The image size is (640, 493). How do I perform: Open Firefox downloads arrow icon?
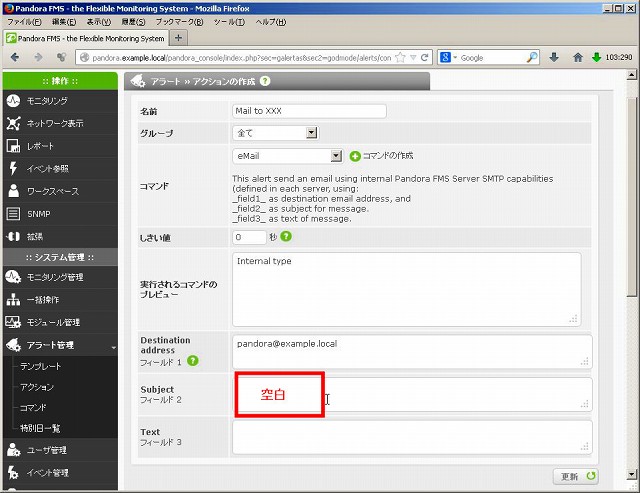(x=554, y=57)
